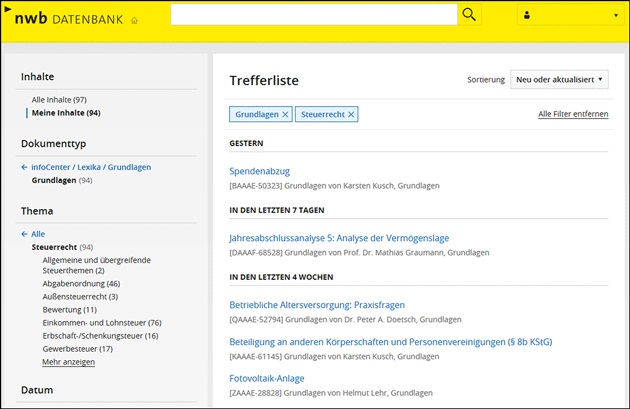Image resolution: width=630 pixels, height=409 pixels.
Task: Remove the Grundlagen filter chip
Action: tap(285, 115)
